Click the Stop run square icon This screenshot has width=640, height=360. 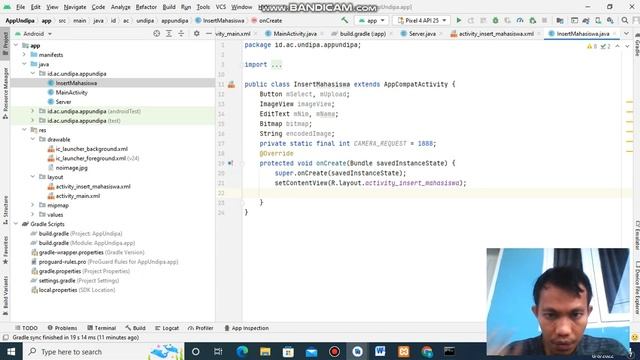tap(544, 20)
